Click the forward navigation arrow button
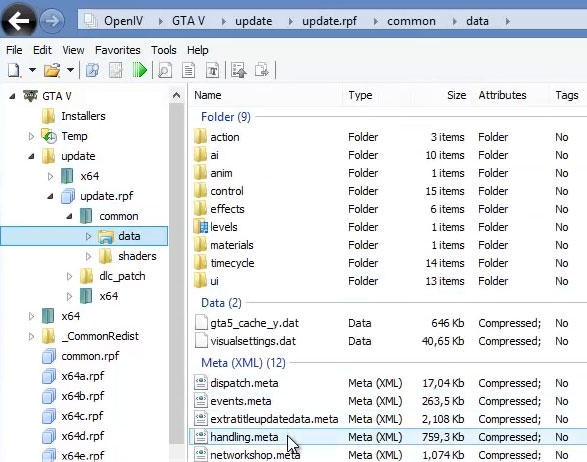 click(52, 21)
